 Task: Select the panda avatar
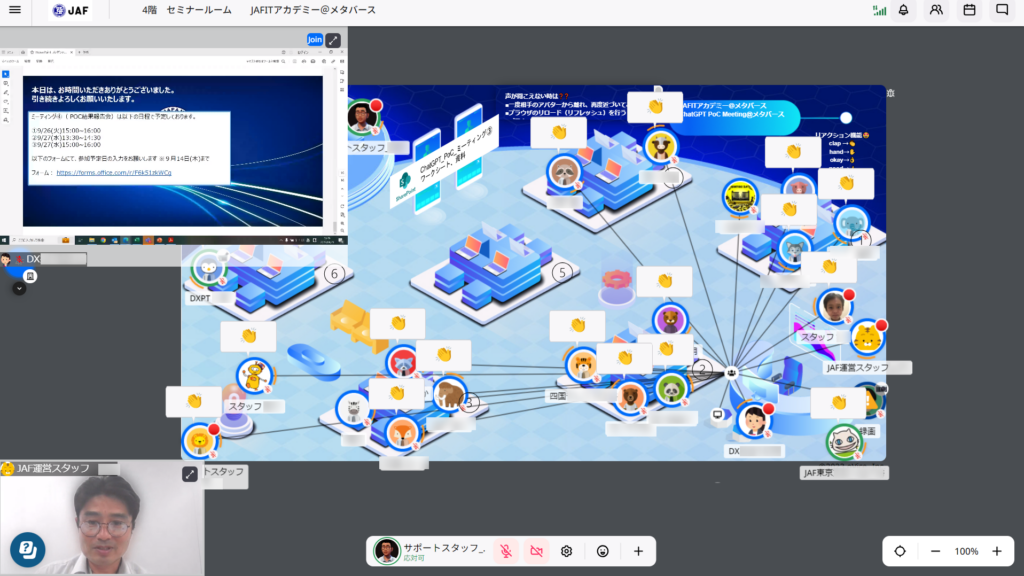(x=671, y=389)
